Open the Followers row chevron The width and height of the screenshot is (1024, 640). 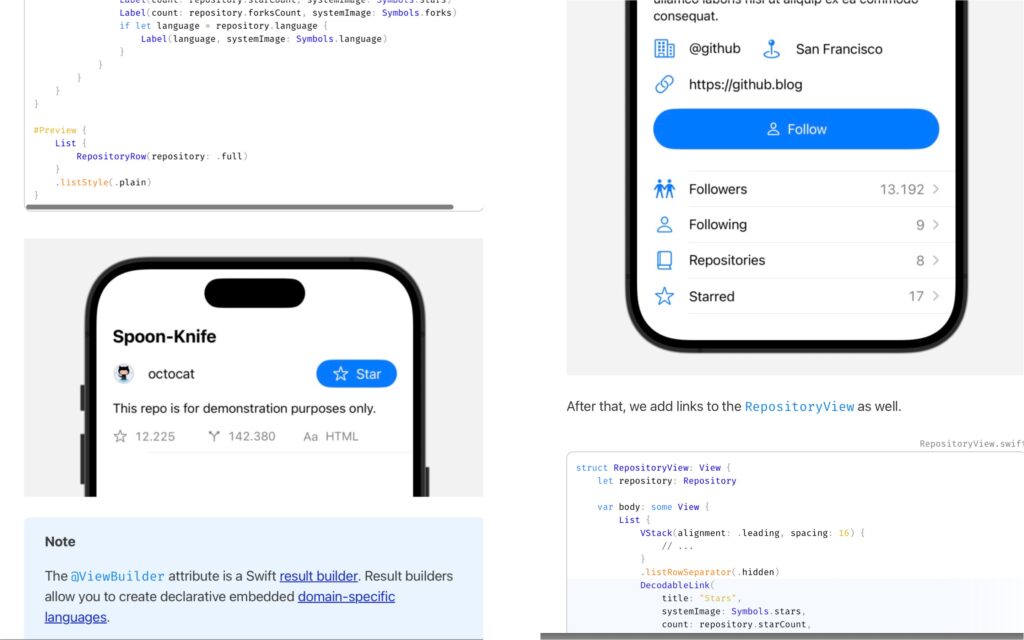click(x=936, y=189)
